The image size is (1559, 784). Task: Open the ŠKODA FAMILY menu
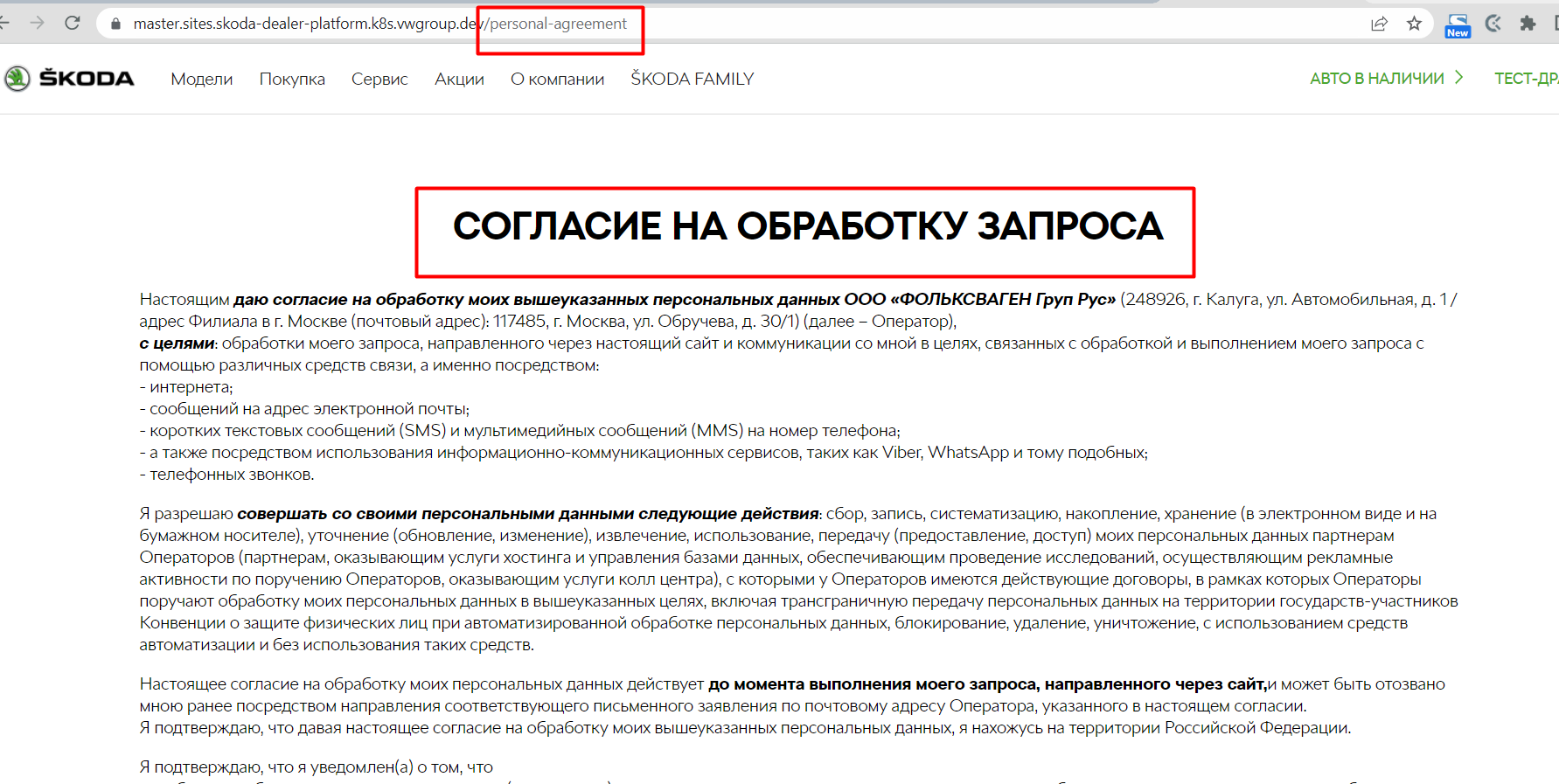click(x=693, y=79)
